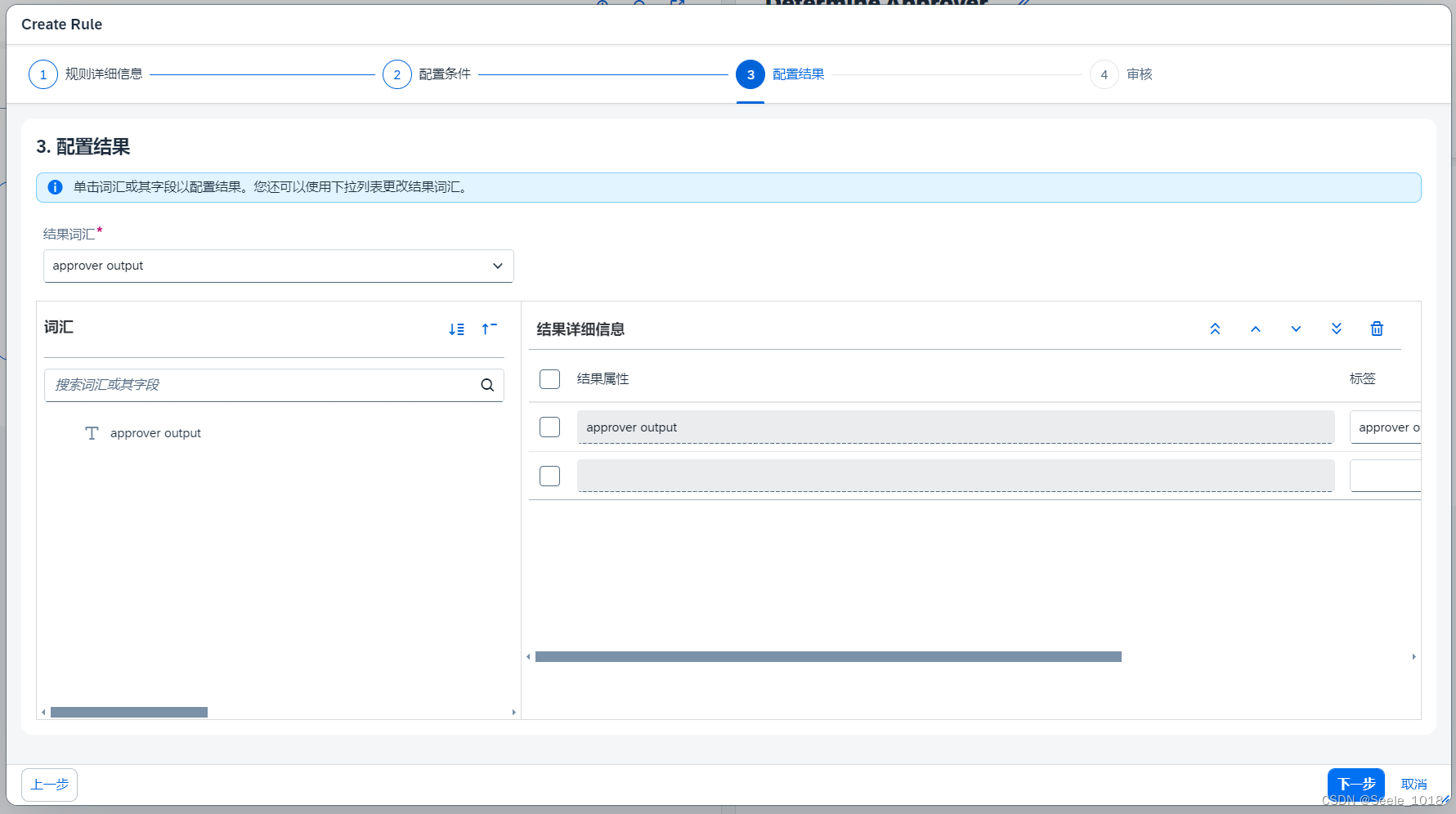Click the search magnifier icon
Image resolution: width=1456 pixels, height=814 pixels.
coord(487,385)
